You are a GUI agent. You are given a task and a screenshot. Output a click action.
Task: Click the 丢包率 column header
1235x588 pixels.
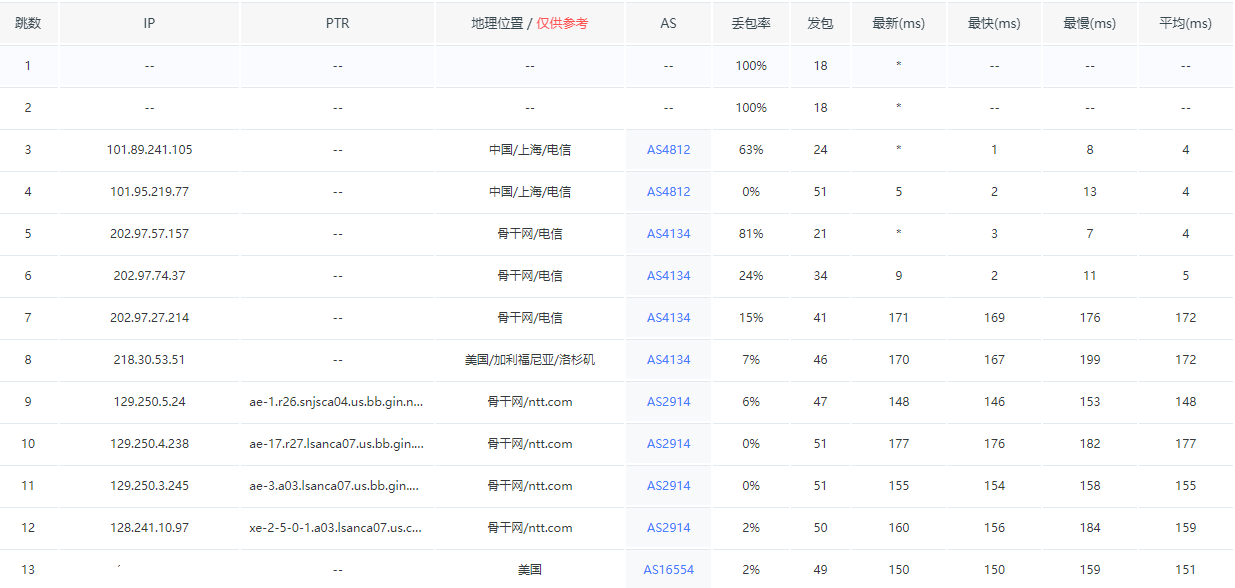[x=750, y=23]
